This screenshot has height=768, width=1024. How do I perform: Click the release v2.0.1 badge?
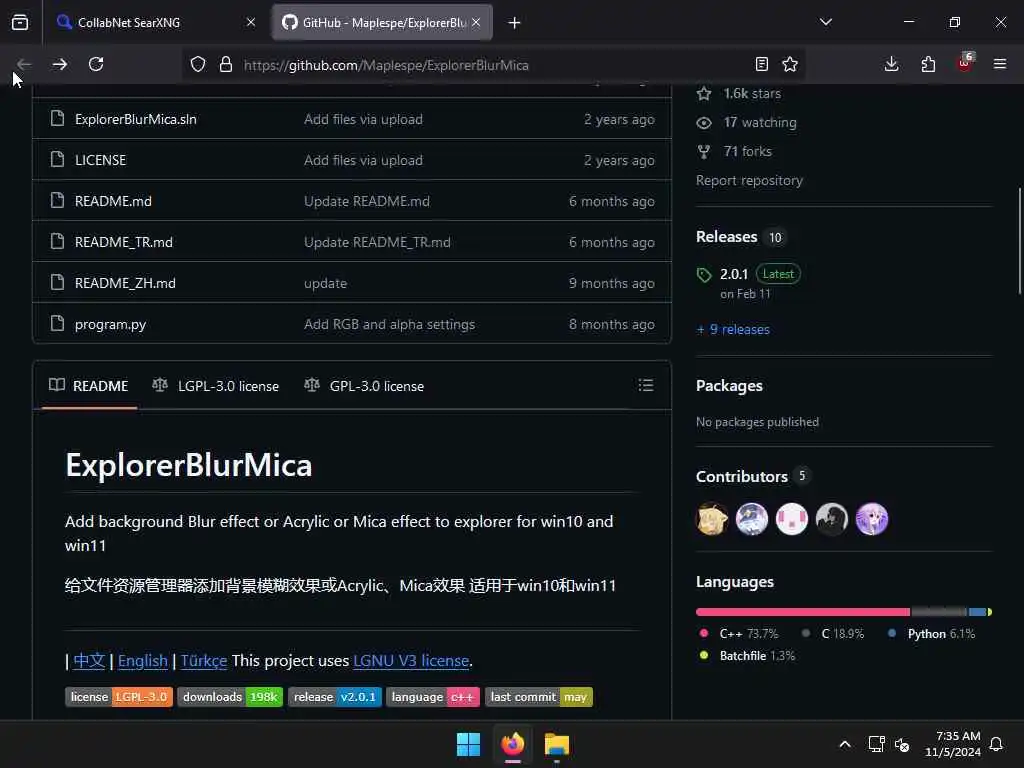point(334,697)
